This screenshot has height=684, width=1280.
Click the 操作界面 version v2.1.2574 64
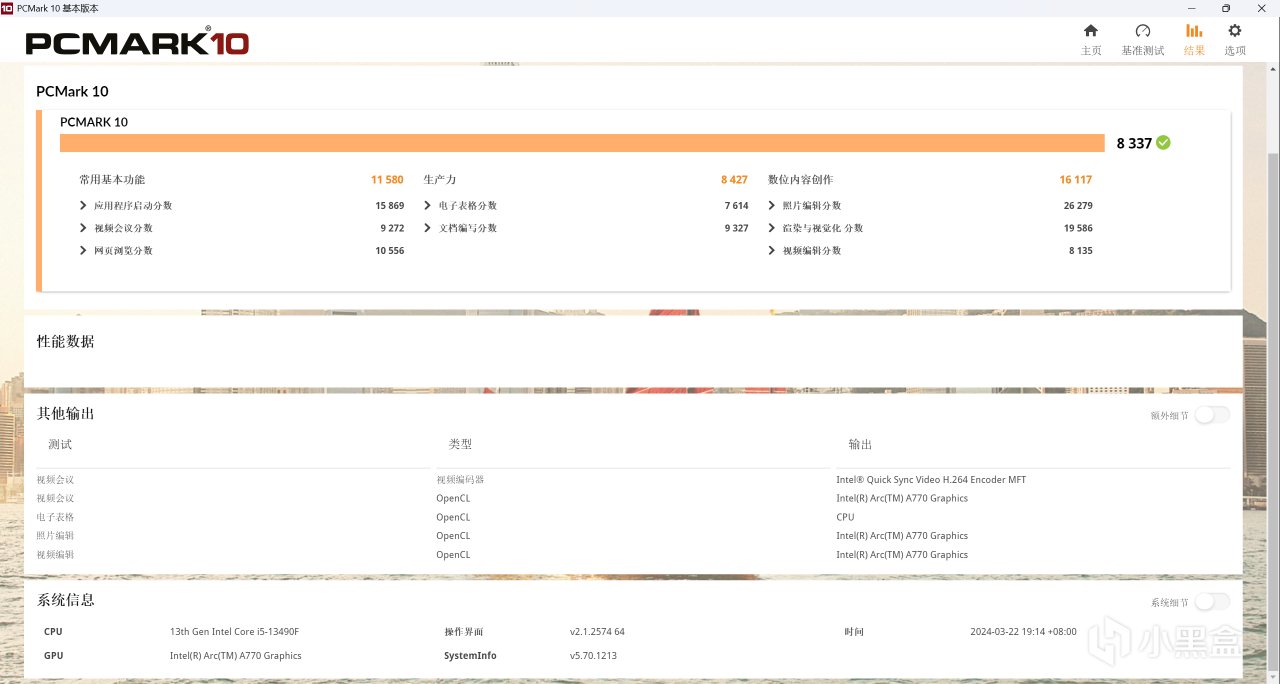coord(597,632)
